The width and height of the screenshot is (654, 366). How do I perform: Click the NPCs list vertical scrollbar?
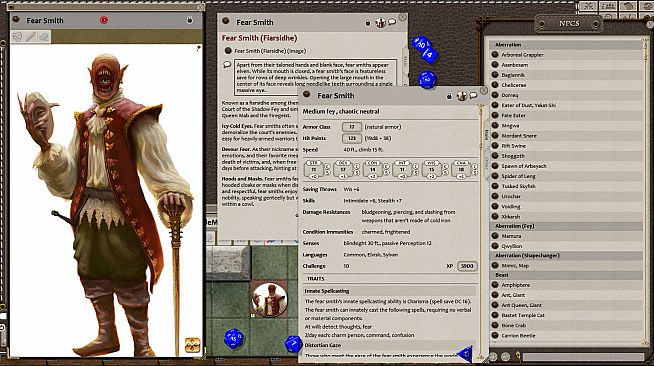tap(646, 192)
